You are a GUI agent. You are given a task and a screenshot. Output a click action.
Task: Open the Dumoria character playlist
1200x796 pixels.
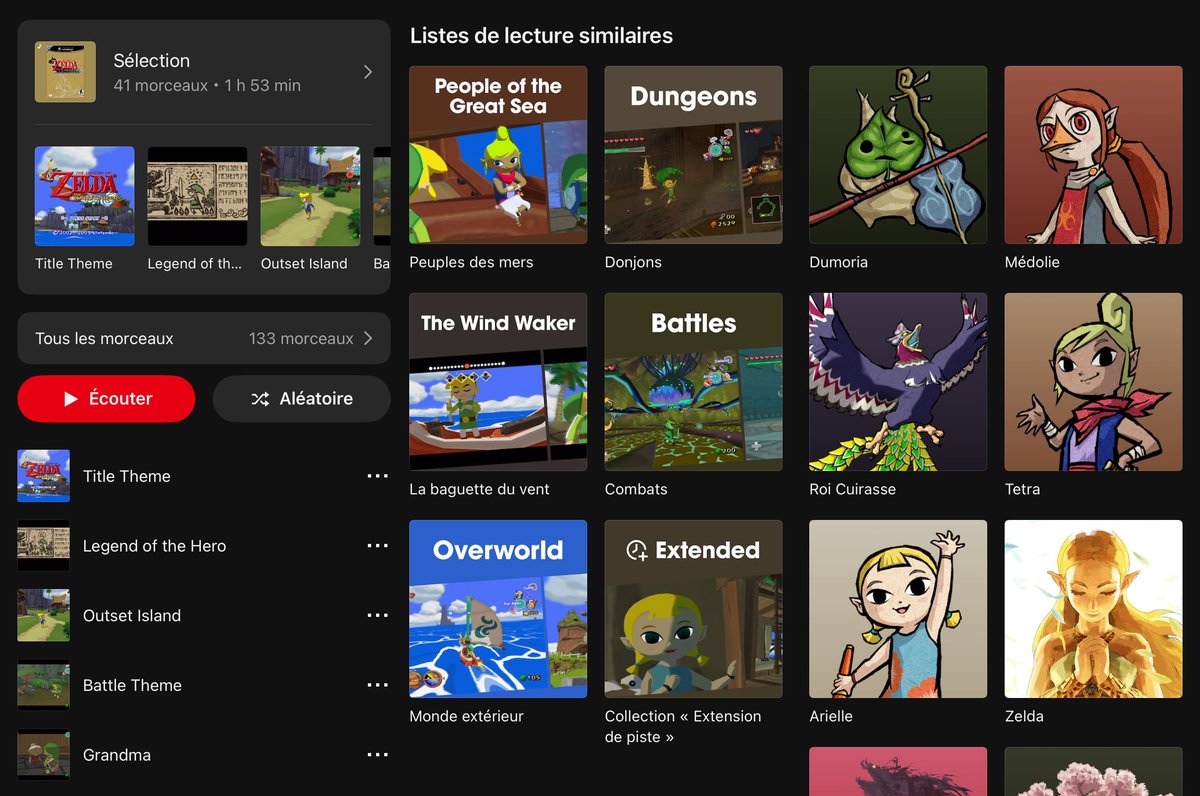tap(898, 155)
